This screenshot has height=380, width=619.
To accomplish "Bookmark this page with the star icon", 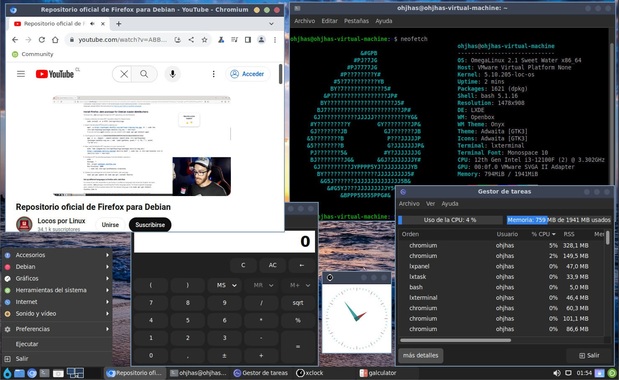I will pos(204,39).
